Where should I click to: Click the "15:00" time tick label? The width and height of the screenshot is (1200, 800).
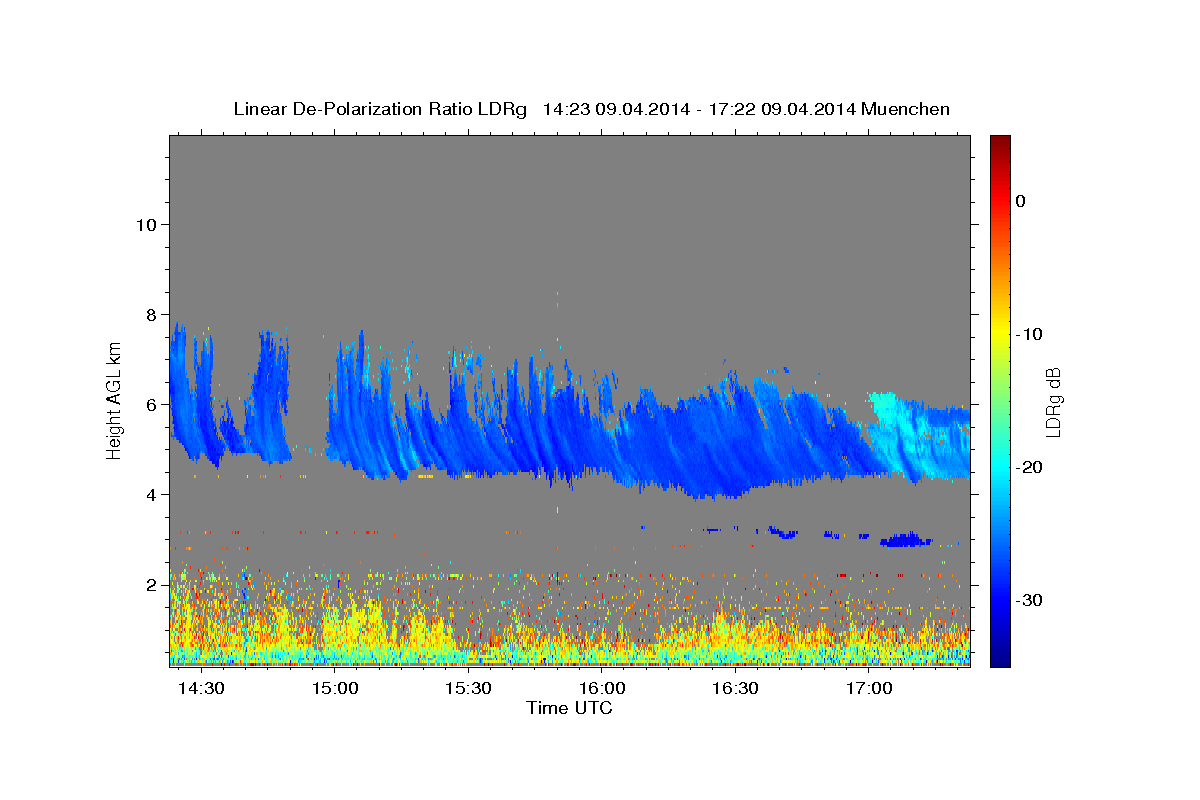click(x=335, y=689)
